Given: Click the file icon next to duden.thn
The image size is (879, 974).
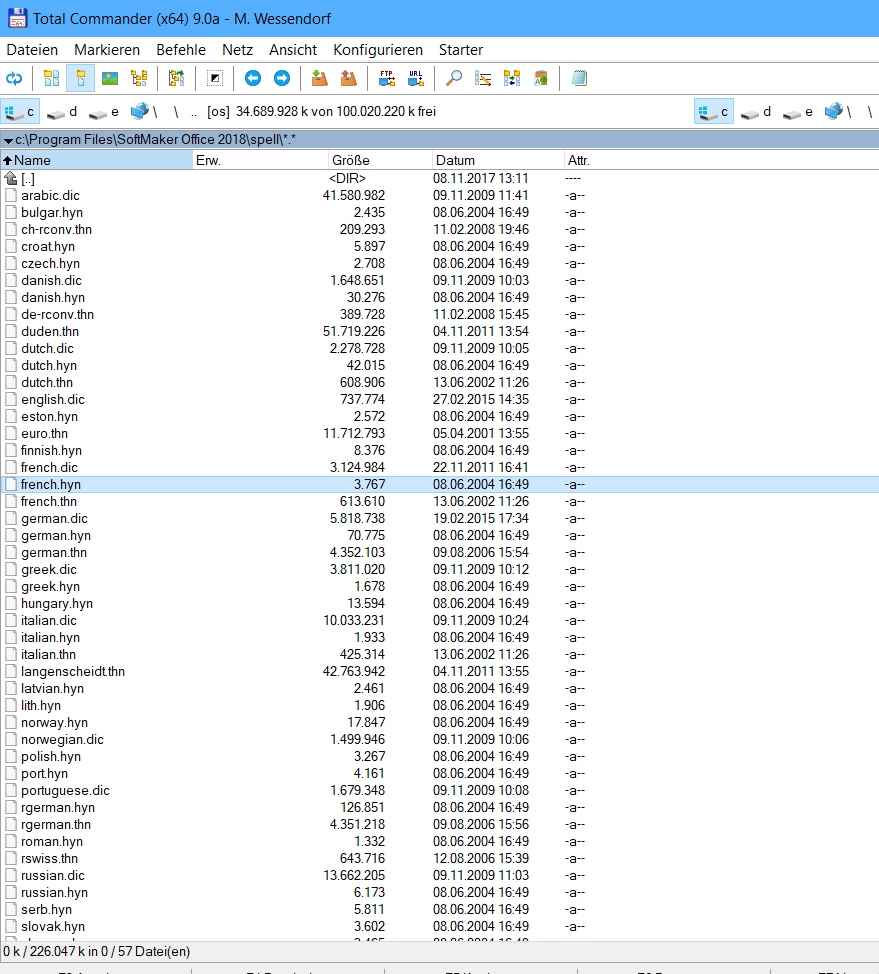Looking at the screenshot, I should [11, 332].
